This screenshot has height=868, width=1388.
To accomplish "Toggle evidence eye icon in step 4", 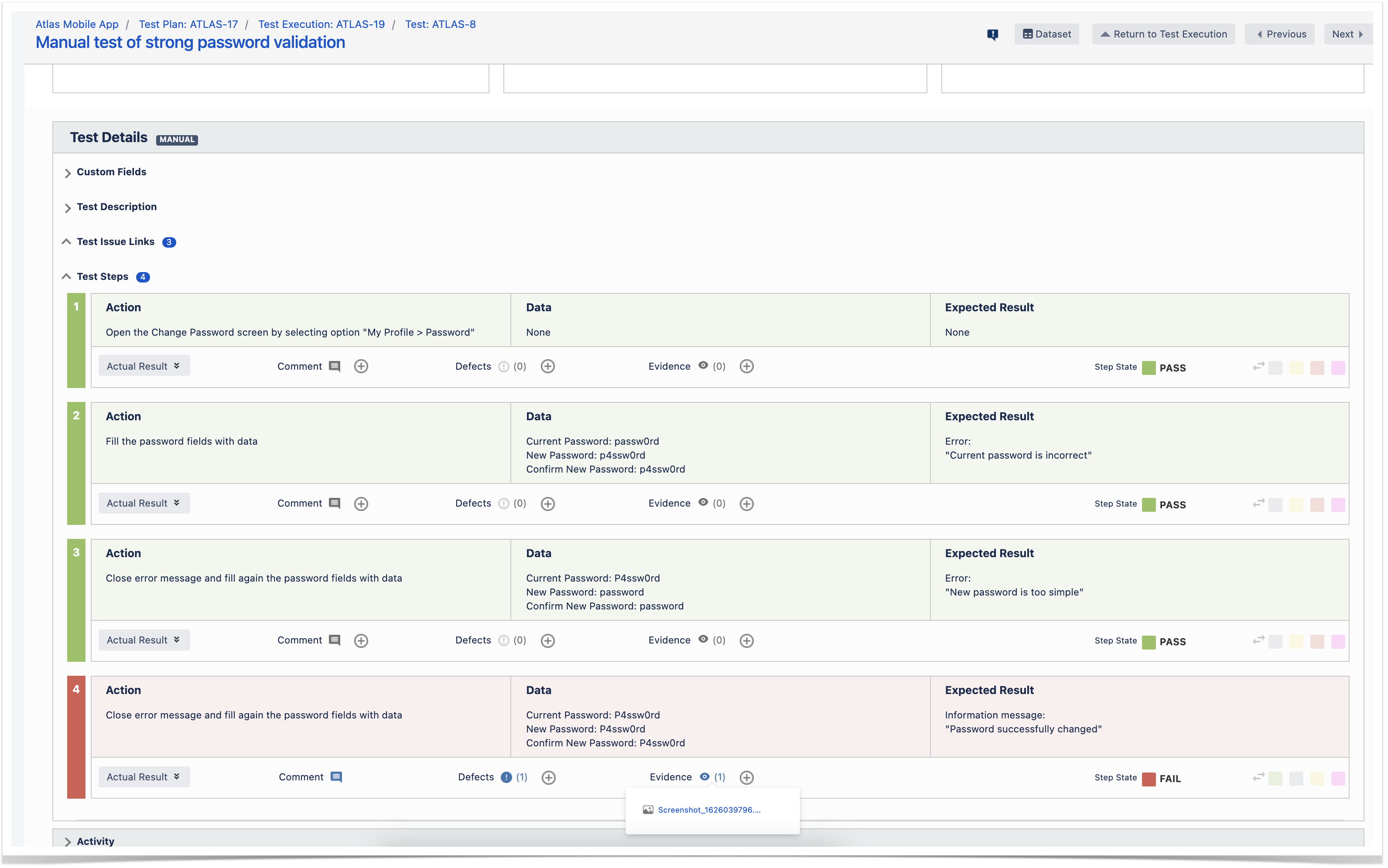I will (704, 776).
